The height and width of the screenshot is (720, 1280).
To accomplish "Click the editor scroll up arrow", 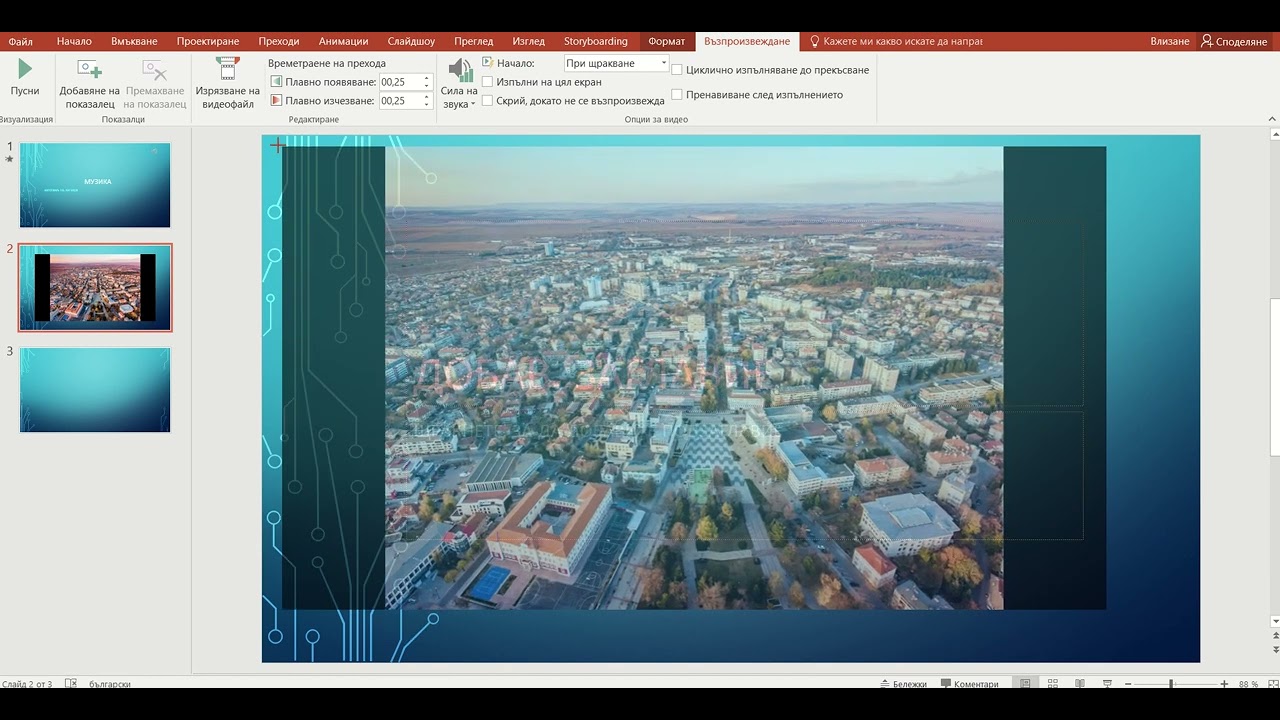I will 1275,133.
